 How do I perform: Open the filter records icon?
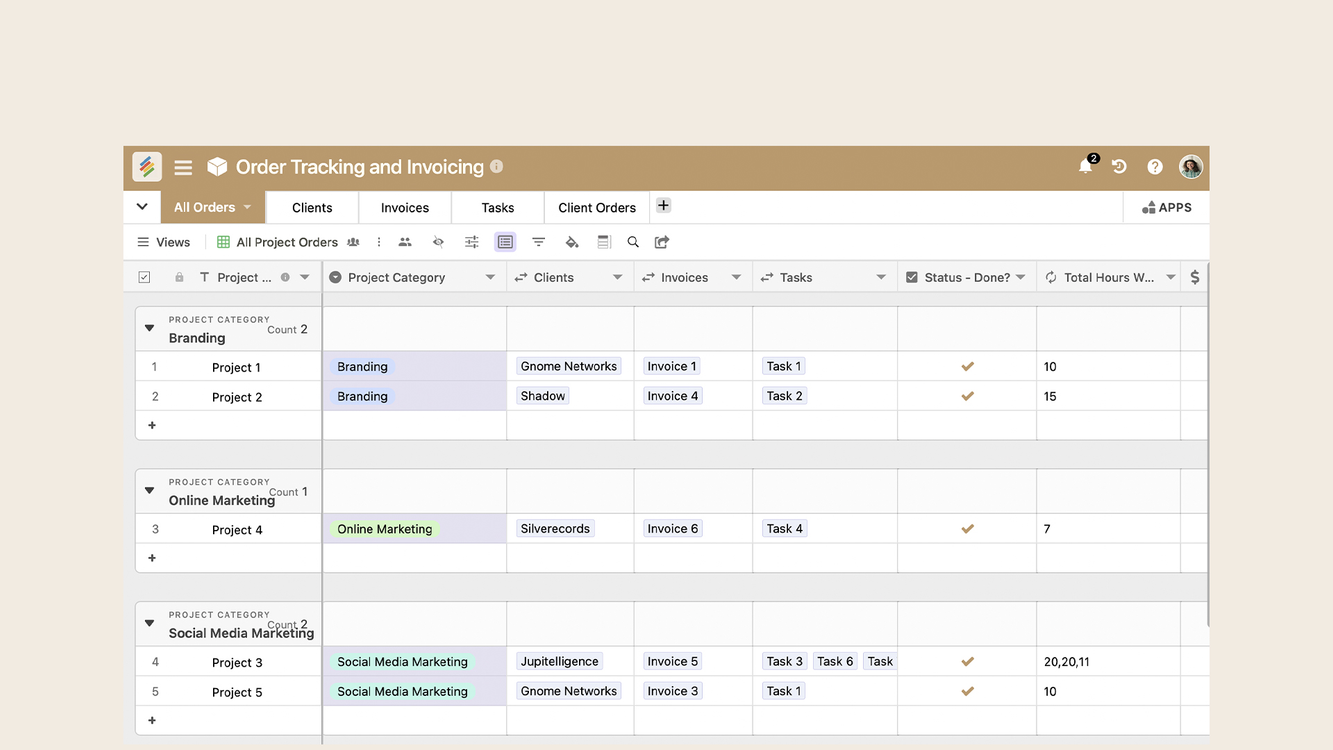pyautogui.click(x=538, y=242)
